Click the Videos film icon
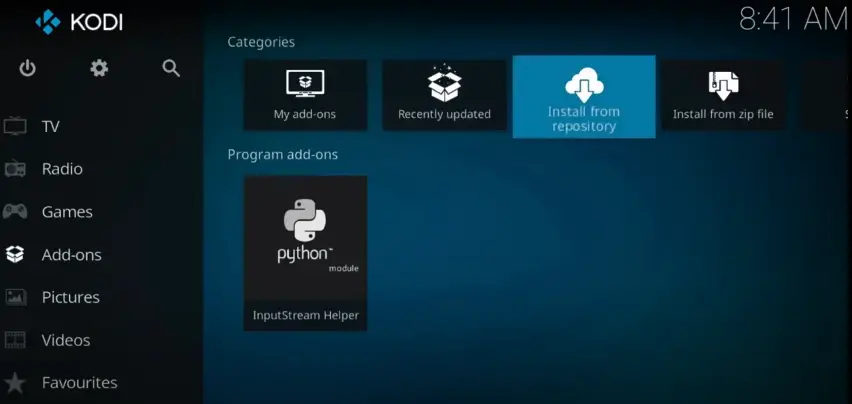Viewport: 852px width, 404px height. pyautogui.click(x=15, y=340)
